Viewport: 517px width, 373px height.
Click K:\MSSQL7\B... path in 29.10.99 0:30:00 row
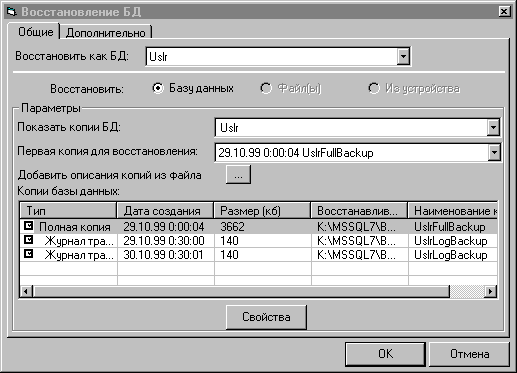coord(356,241)
